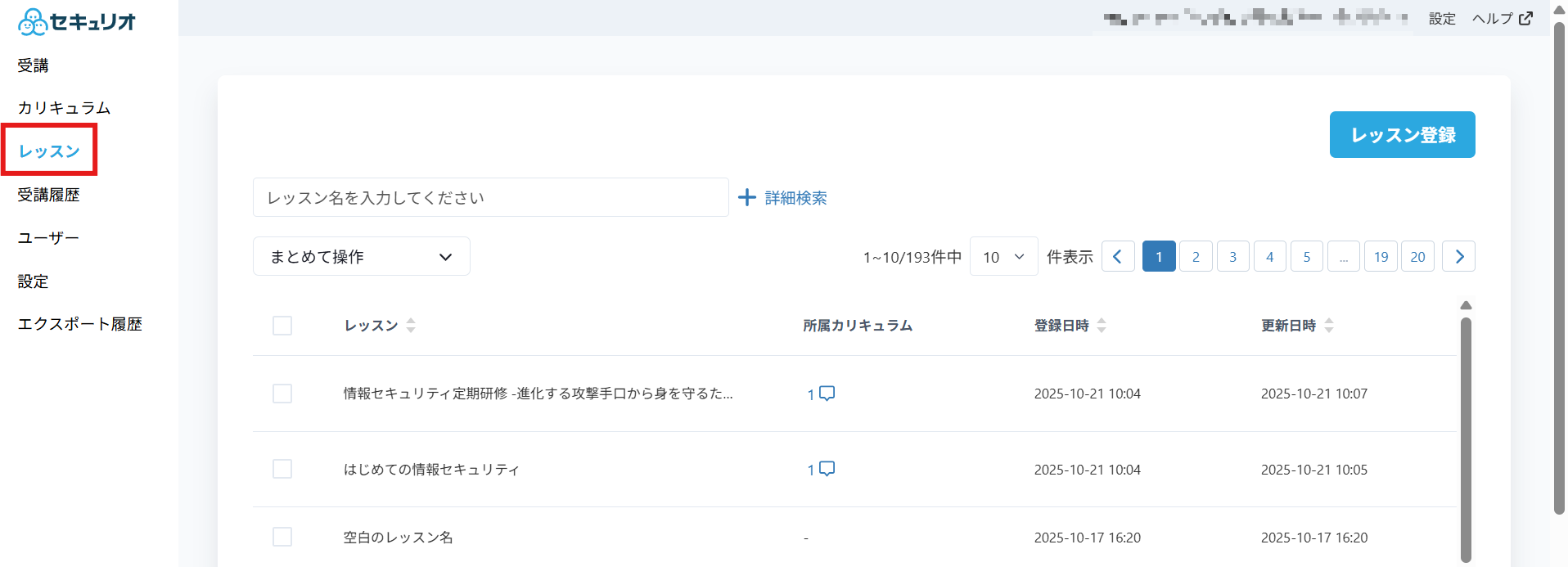The width and height of the screenshot is (1568, 567).
Task: Toggle the select-all checkbox in table header
Action: pyautogui.click(x=282, y=326)
